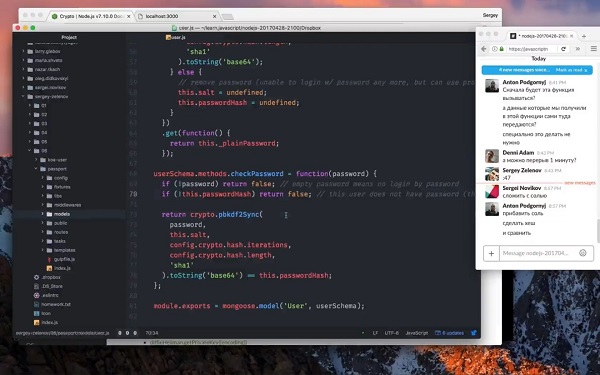This screenshot has height=375, width=600.
Task: Open the JavaScript grammar selector in status bar
Action: click(417, 333)
